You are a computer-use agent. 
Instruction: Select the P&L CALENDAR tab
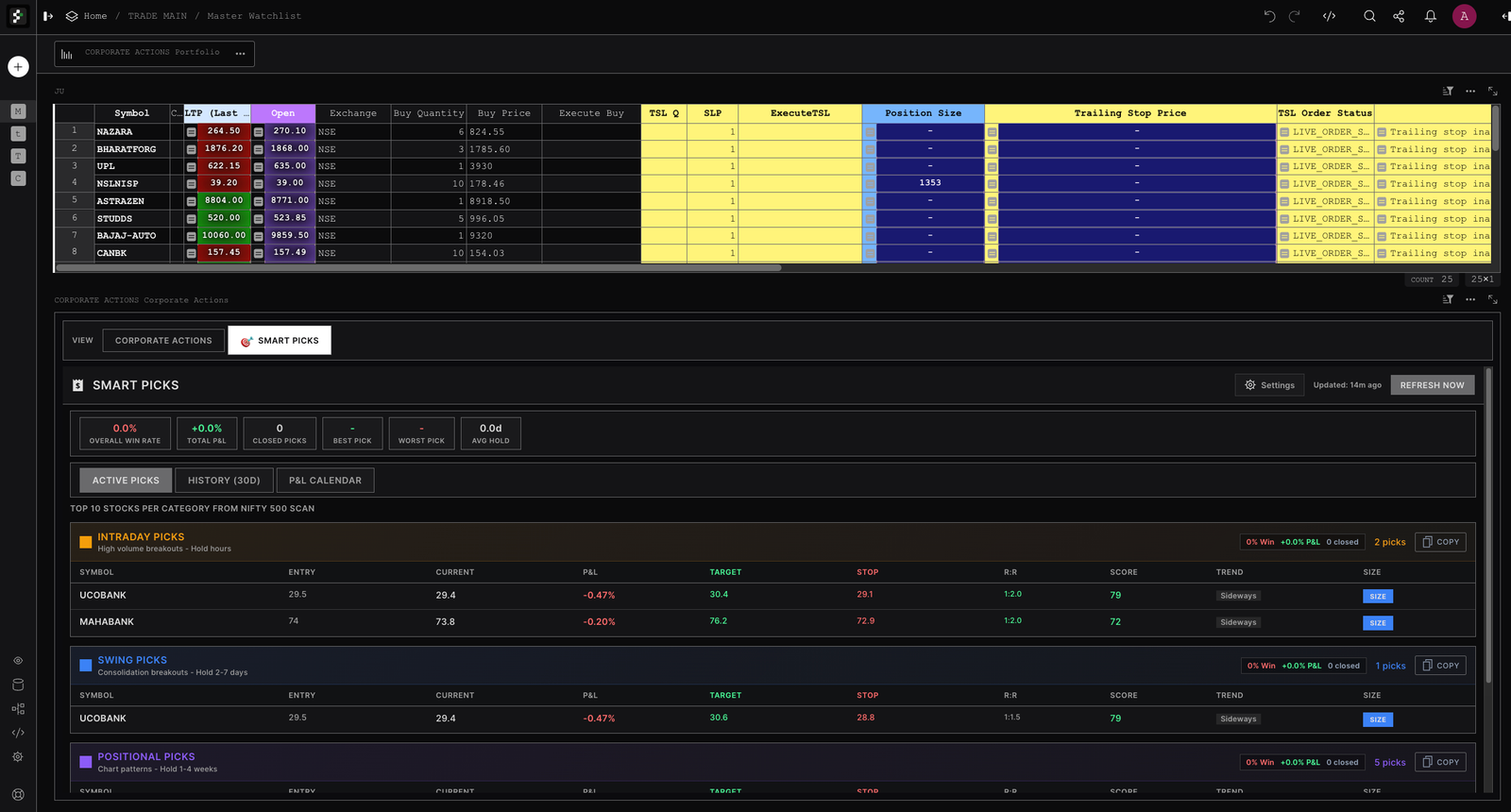(x=325, y=481)
